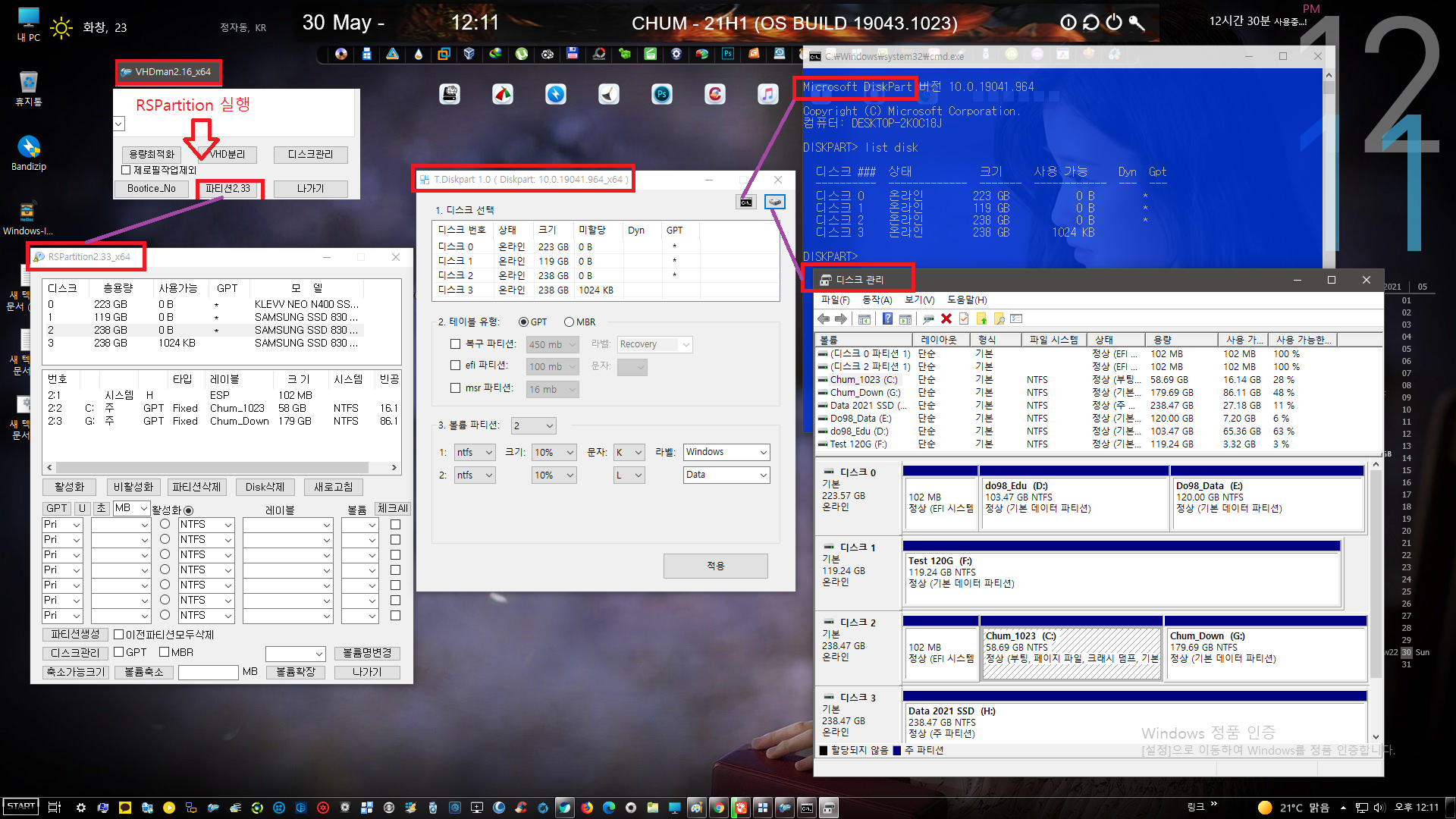Click the connect drive icon in Disk Management toolbar
The height and width of the screenshot is (819, 1456).
click(x=928, y=318)
